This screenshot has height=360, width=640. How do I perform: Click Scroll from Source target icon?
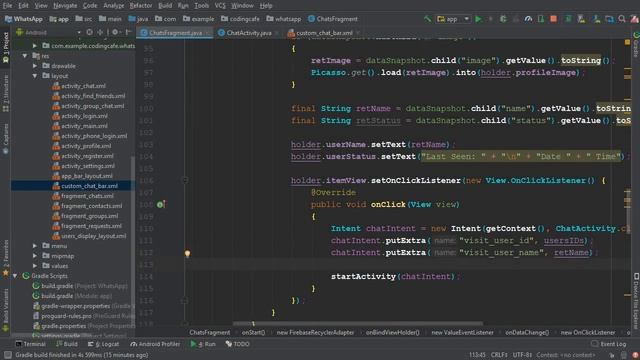tap(90, 32)
